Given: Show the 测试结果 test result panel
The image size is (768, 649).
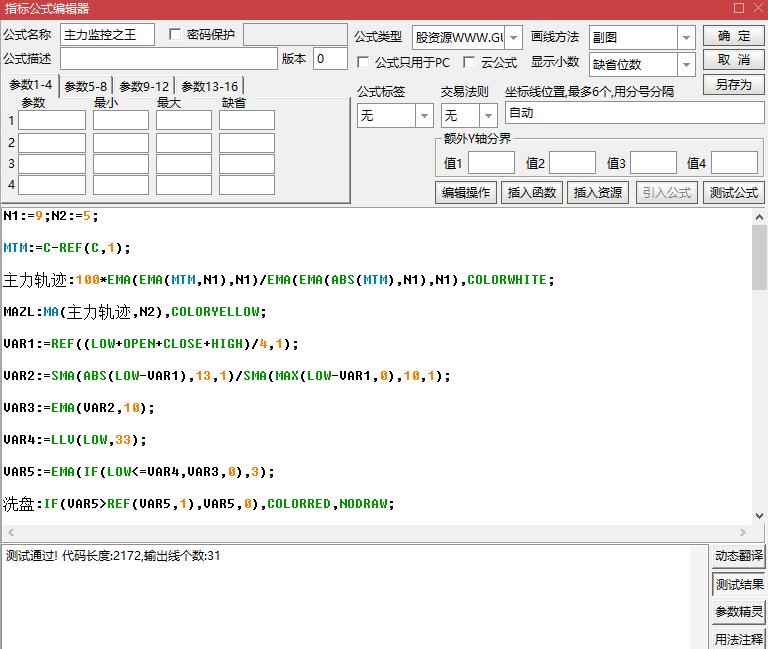Looking at the screenshot, I should [739, 584].
